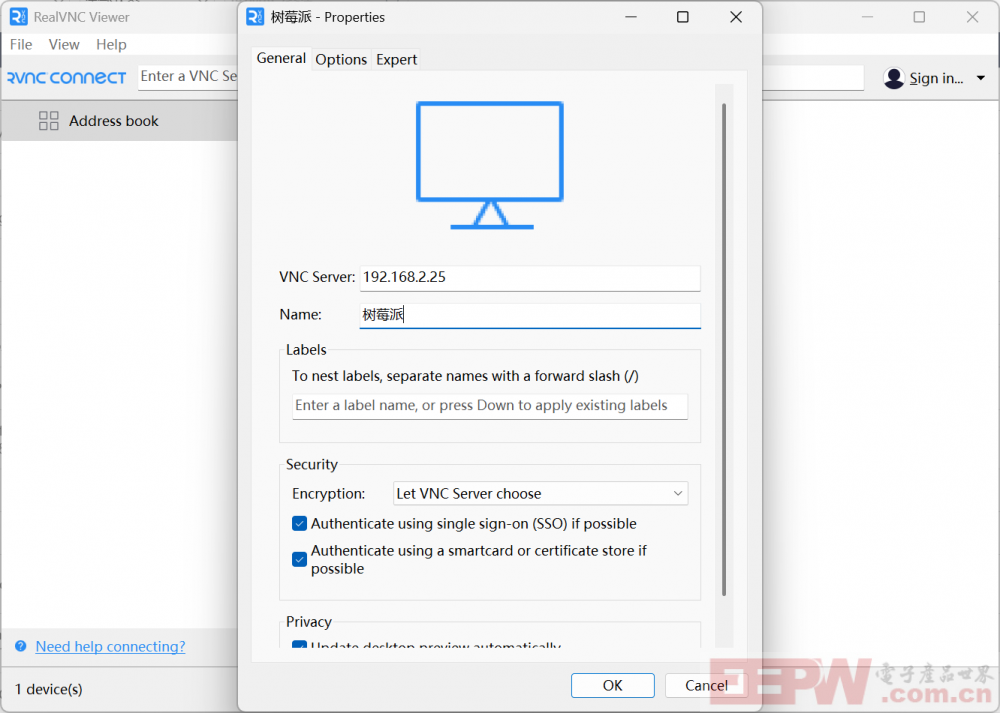Open the Encryption dropdown
Viewport: 1000px width, 713px height.
(540, 494)
